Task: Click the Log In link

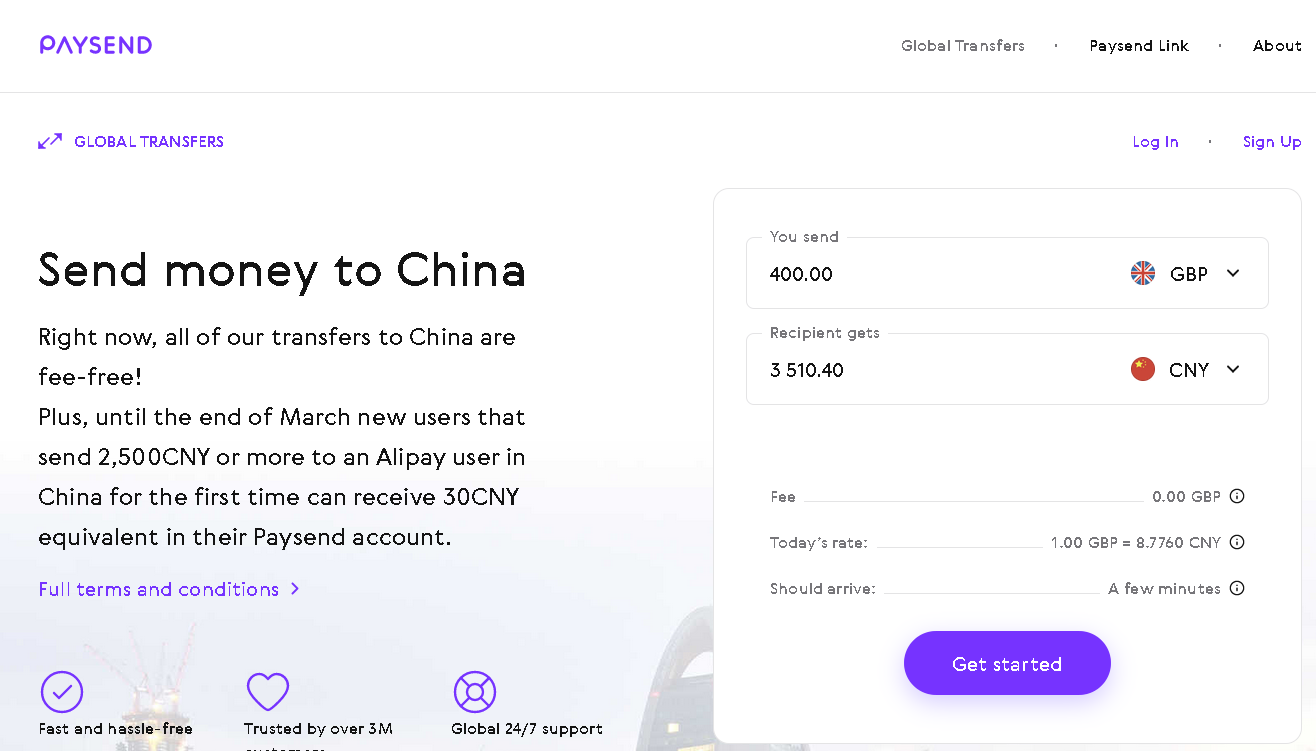Action: tap(1155, 142)
